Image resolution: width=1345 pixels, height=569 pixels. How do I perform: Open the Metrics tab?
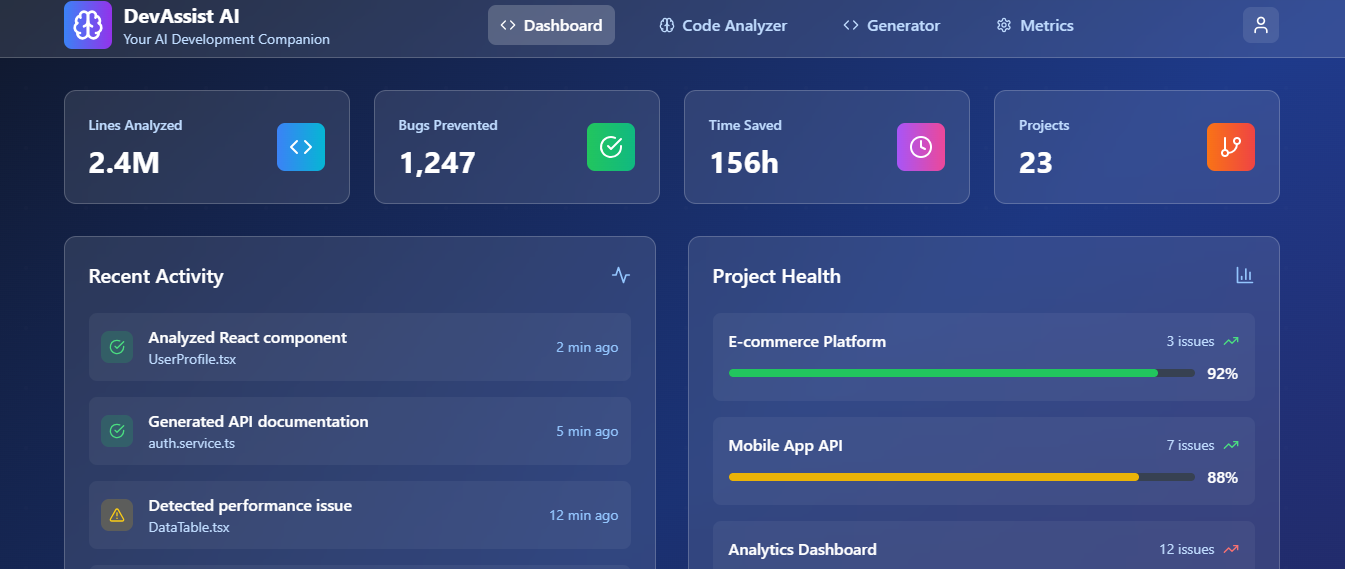click(1035, 25)
